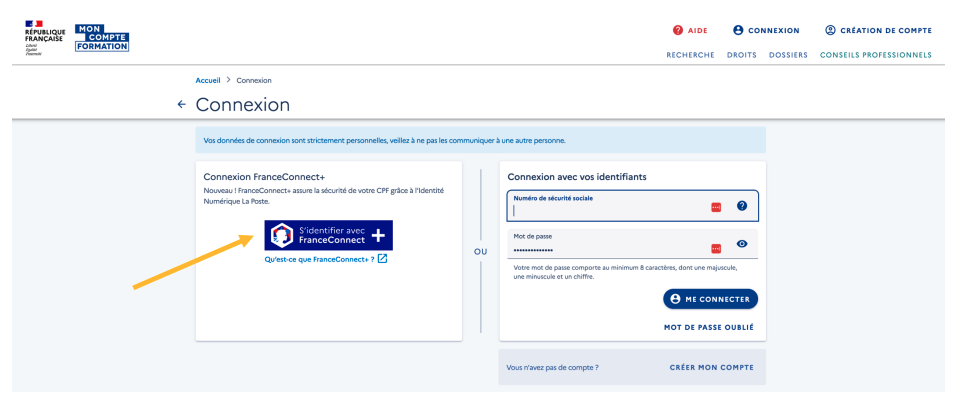Click the red password manager icon in social security field
Viewport: 961px width, 407px height.
point(716,207)
